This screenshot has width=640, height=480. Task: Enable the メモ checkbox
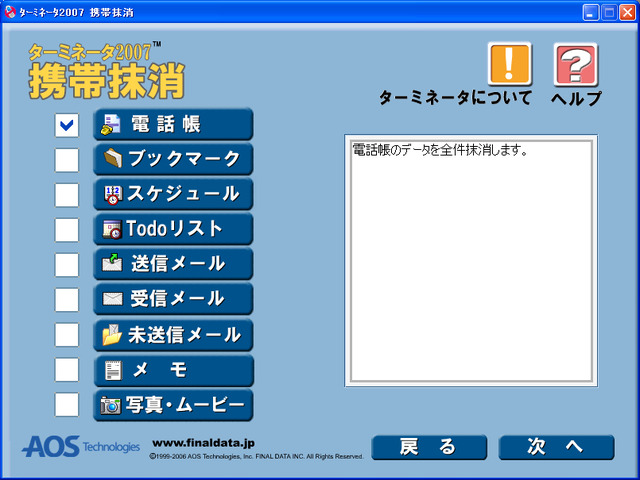pos(67,370)
